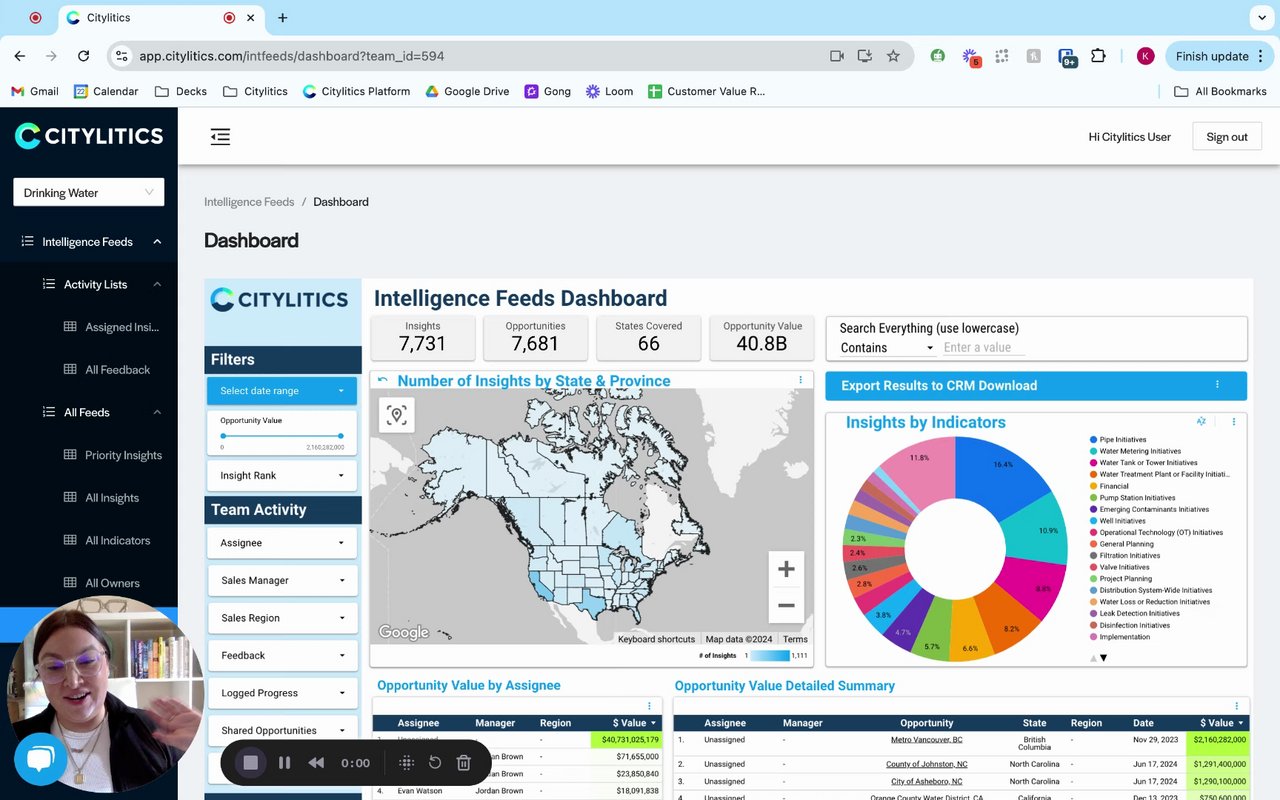Open All Insights in the sidebar

(101, 498)
